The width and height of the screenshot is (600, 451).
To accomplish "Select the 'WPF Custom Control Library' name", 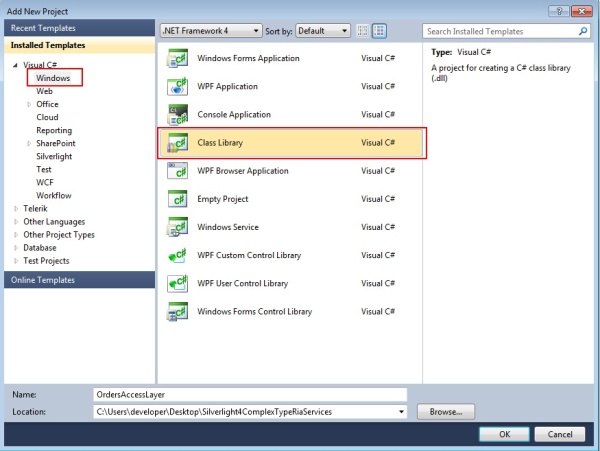I will point(249,255).
